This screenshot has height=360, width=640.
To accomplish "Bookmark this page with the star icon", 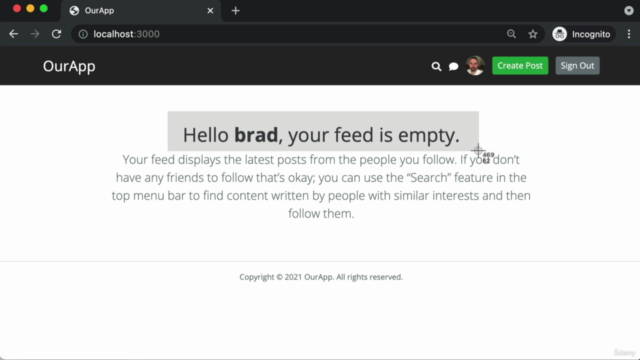I will pyautogui.click(x=533, y=34).
